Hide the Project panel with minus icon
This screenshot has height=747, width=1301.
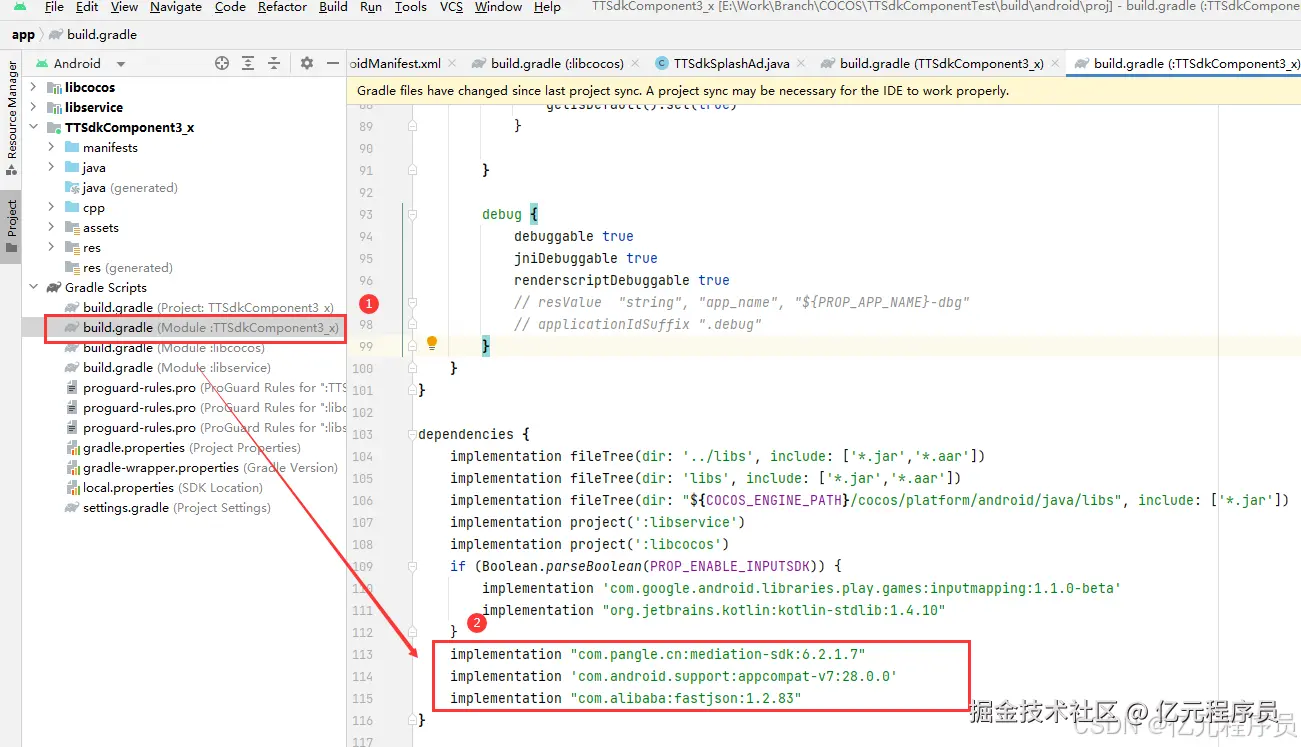(333, 63)
